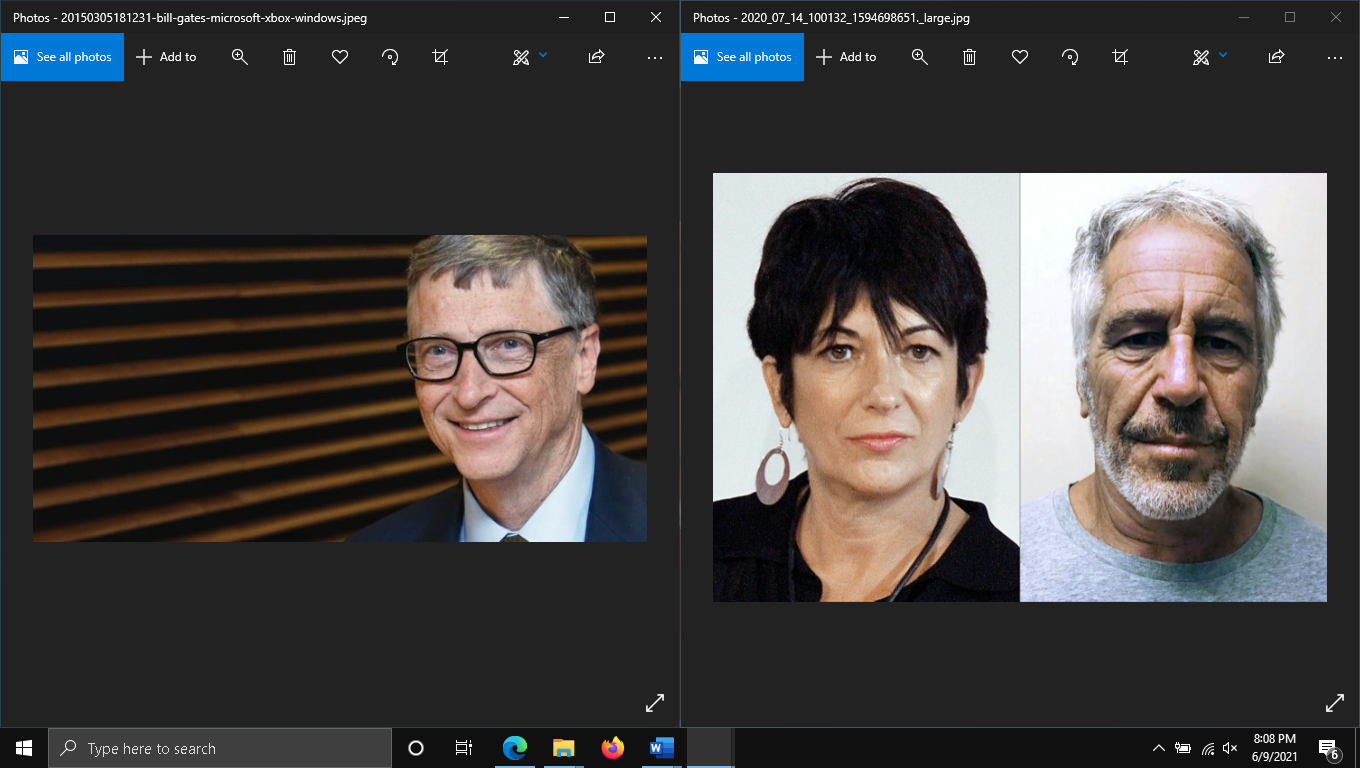Click the 2020_07_14_100132 large.jpg window title
1360x768 pixels.
[831, 18]
